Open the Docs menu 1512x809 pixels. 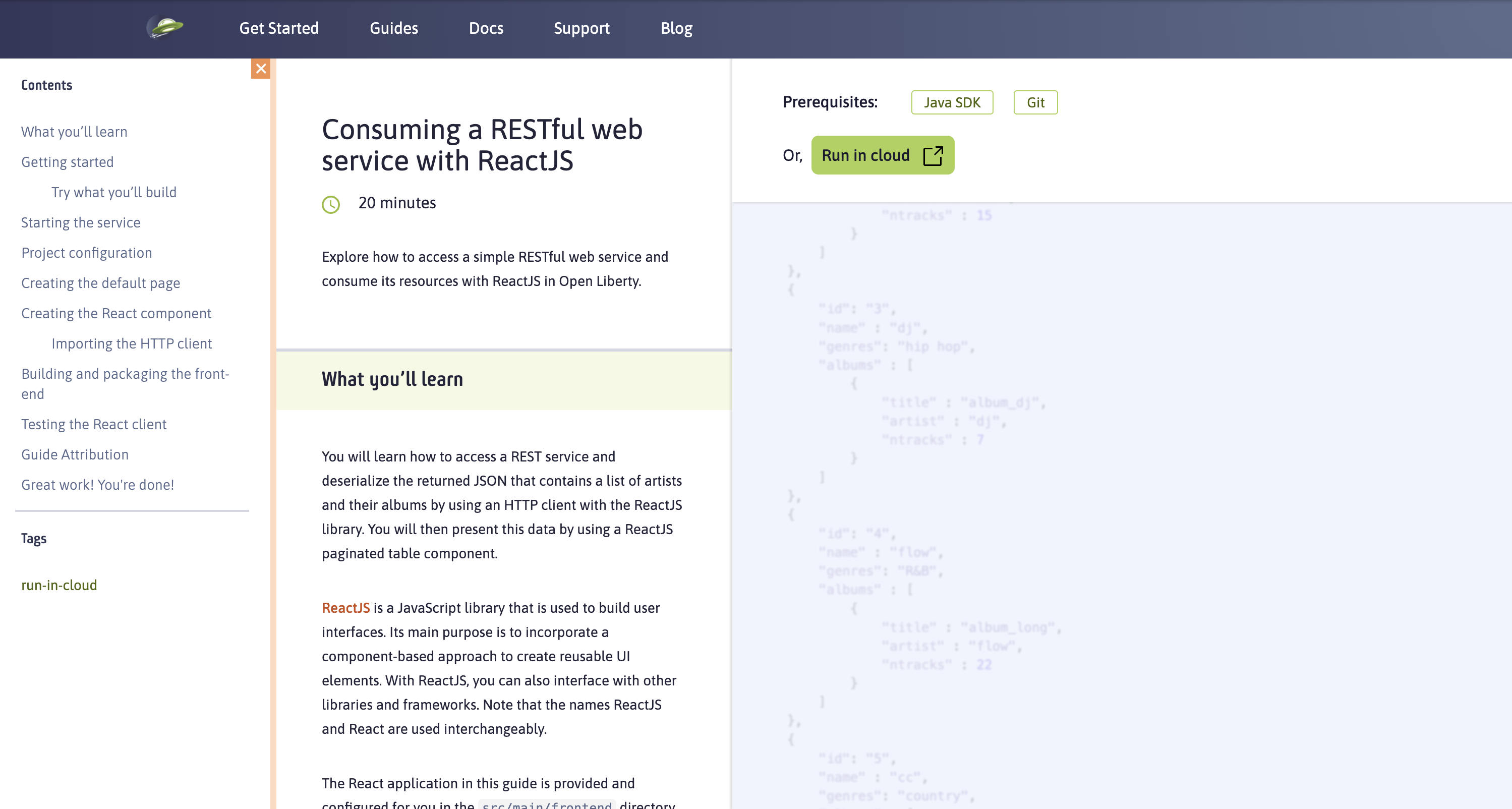point(486,28)
